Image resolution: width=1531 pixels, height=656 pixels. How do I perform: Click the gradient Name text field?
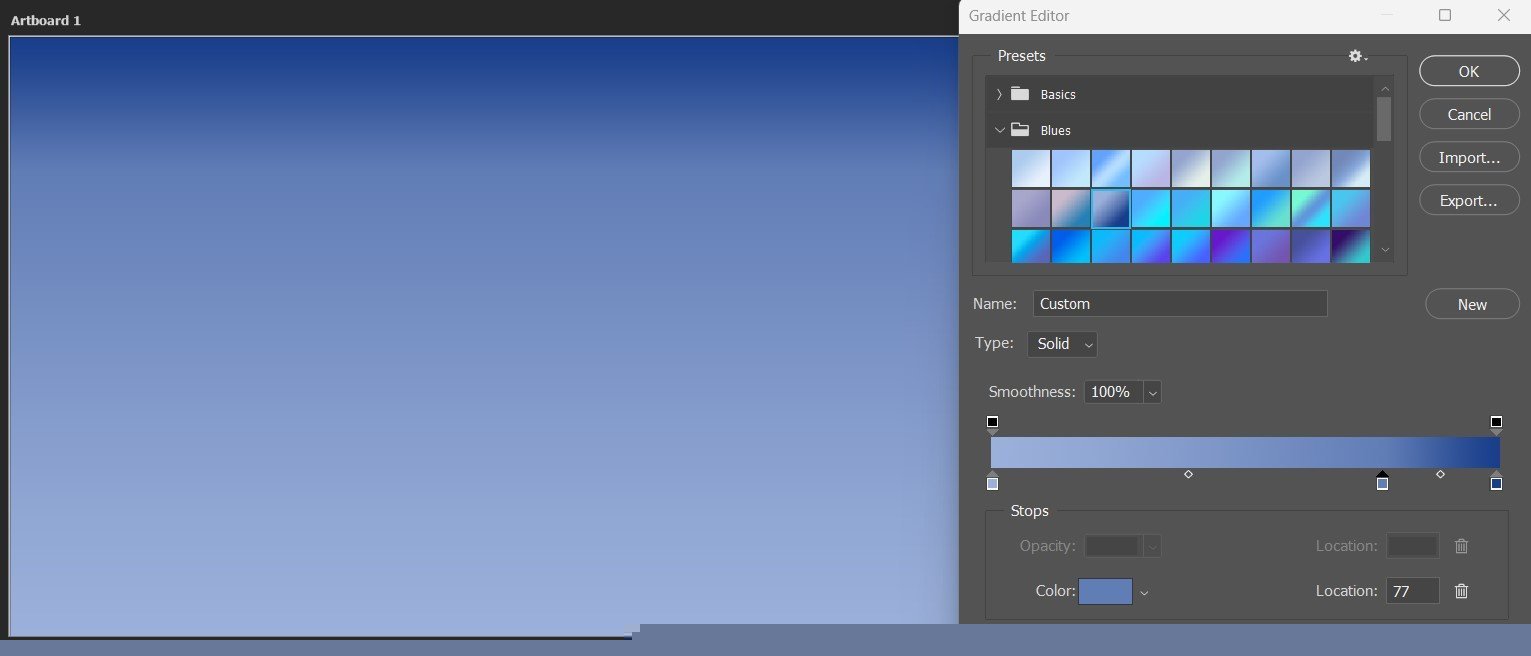click(1180, 304)
